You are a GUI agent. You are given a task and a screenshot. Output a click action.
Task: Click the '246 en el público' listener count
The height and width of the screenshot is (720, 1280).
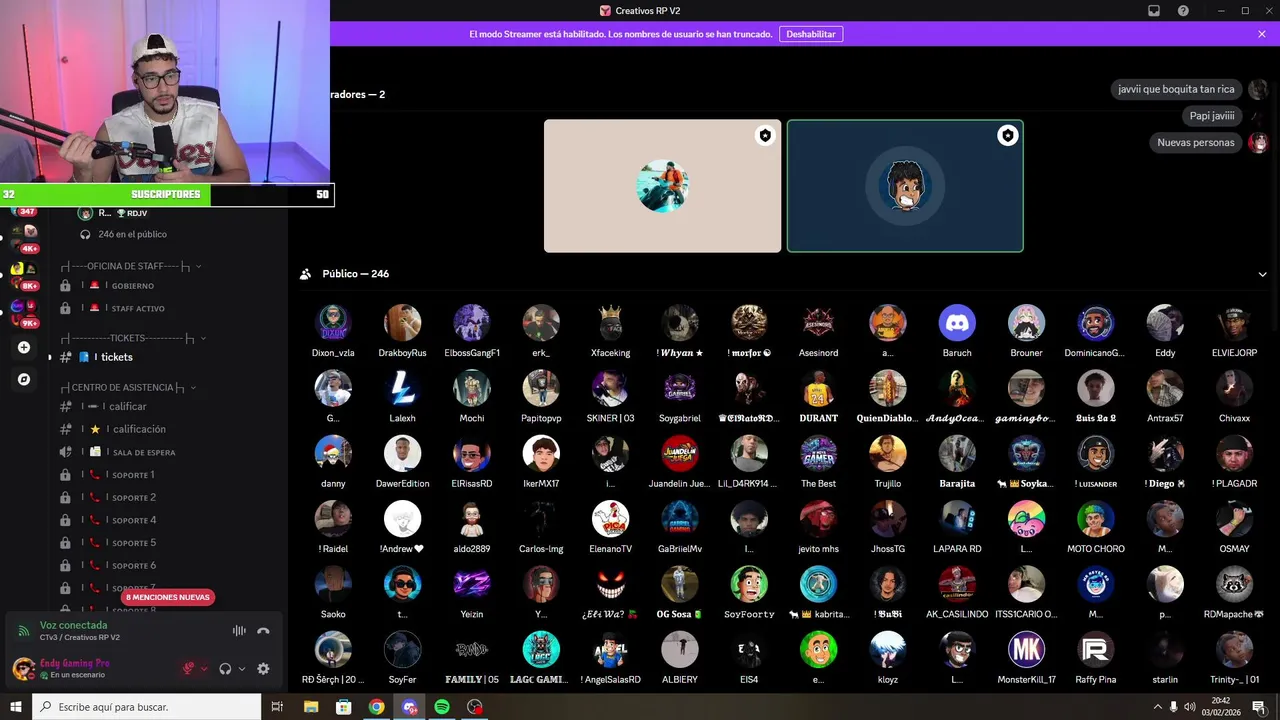[132, 234]
